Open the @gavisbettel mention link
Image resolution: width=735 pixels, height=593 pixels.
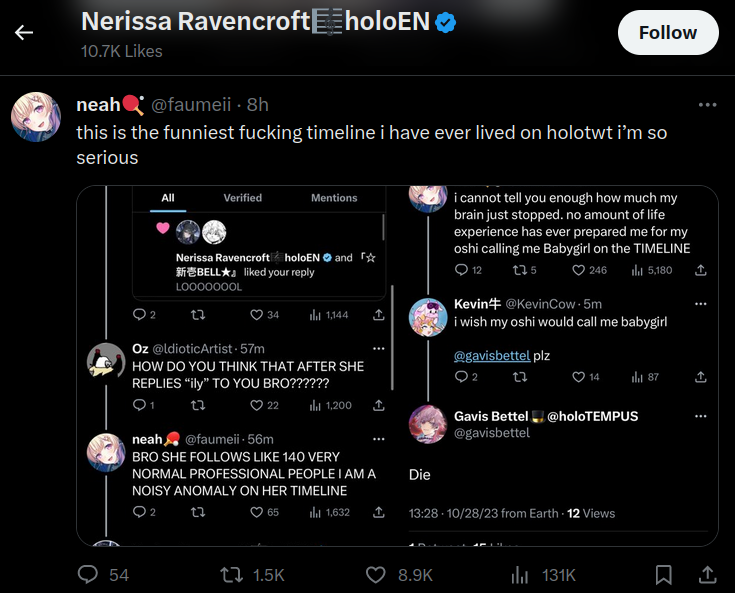coord(491,355)
